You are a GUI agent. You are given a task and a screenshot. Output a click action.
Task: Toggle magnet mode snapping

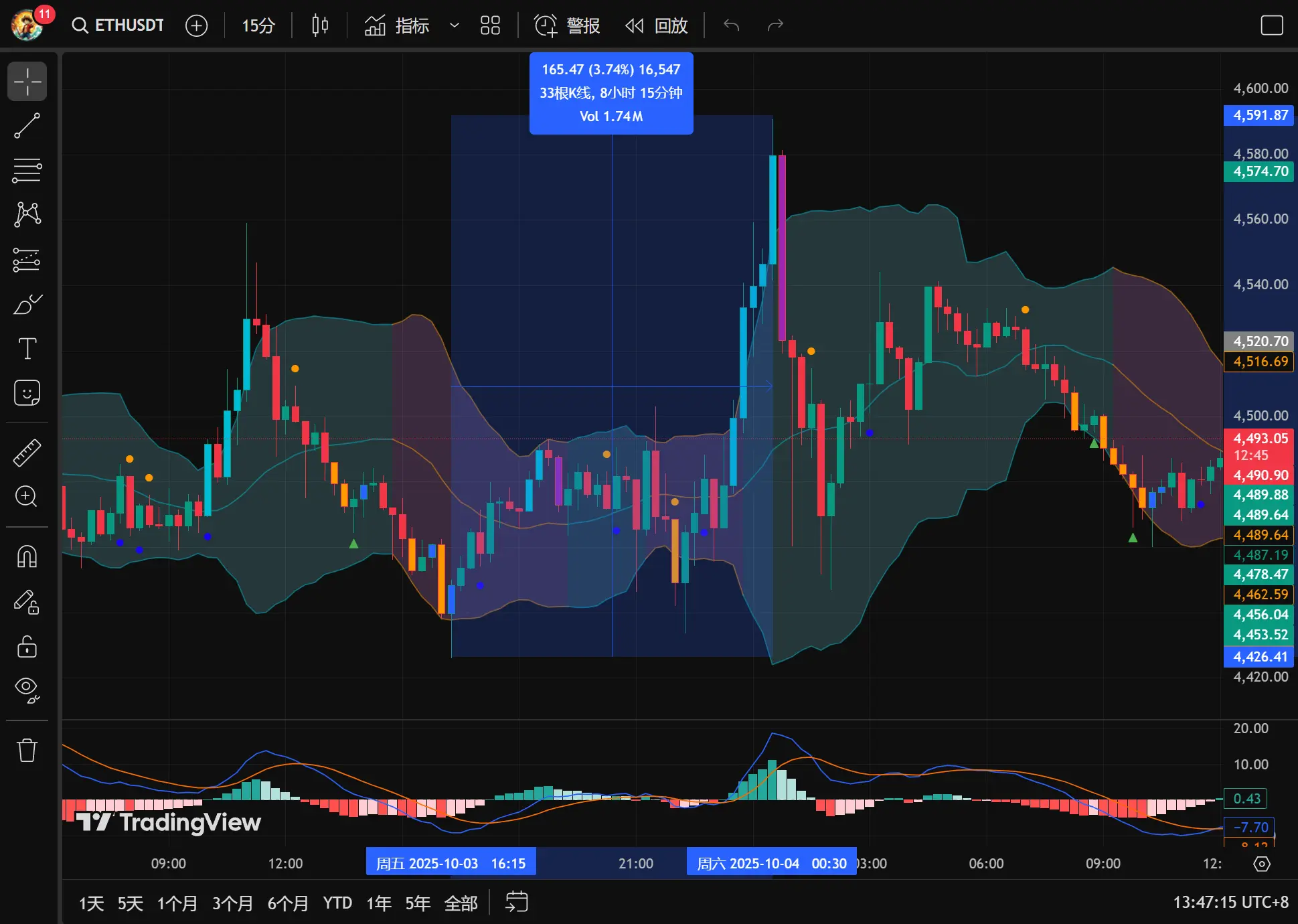tap(27, 556)
